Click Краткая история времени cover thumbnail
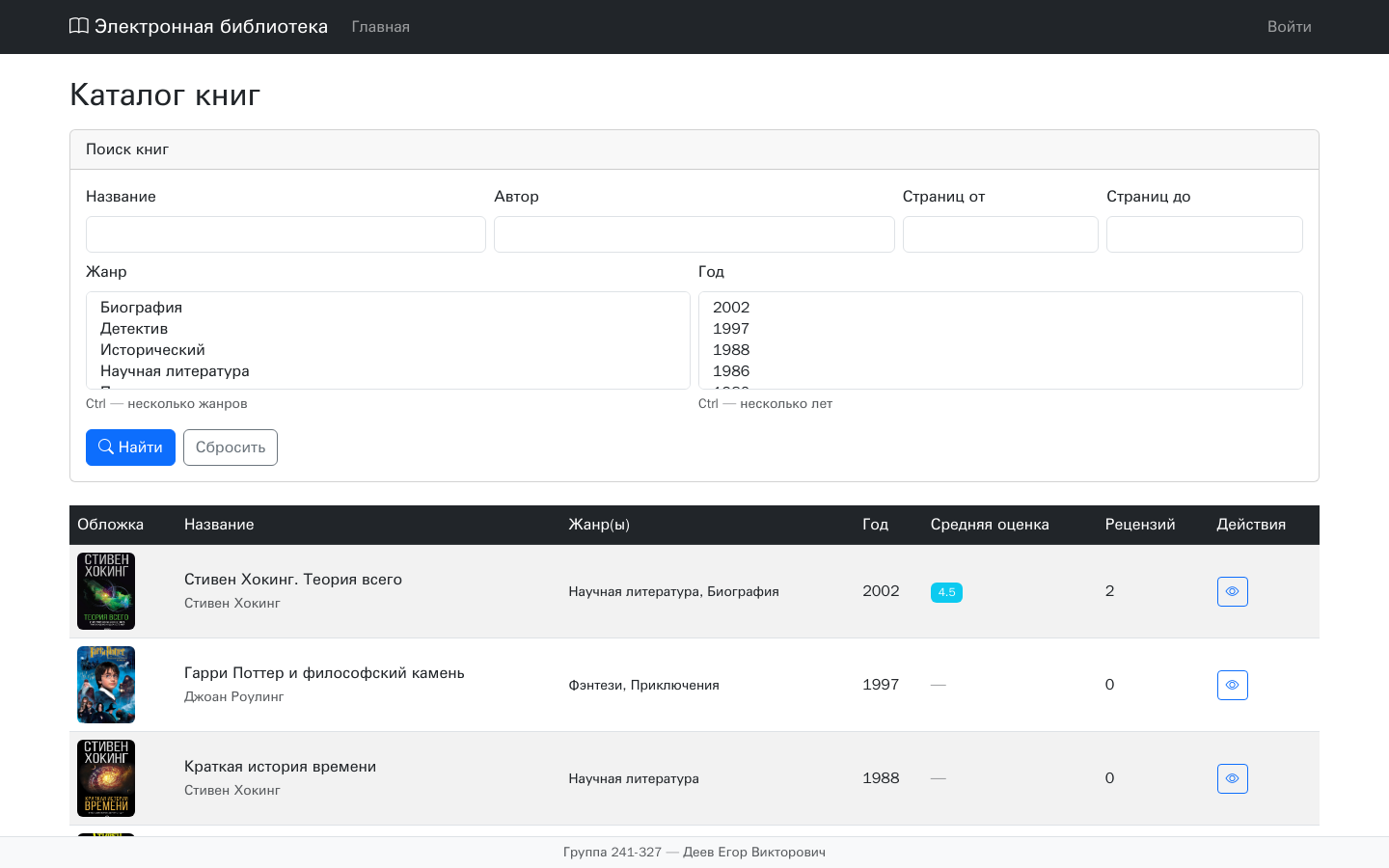1389x868 pixels. click(x=106, y=778)
